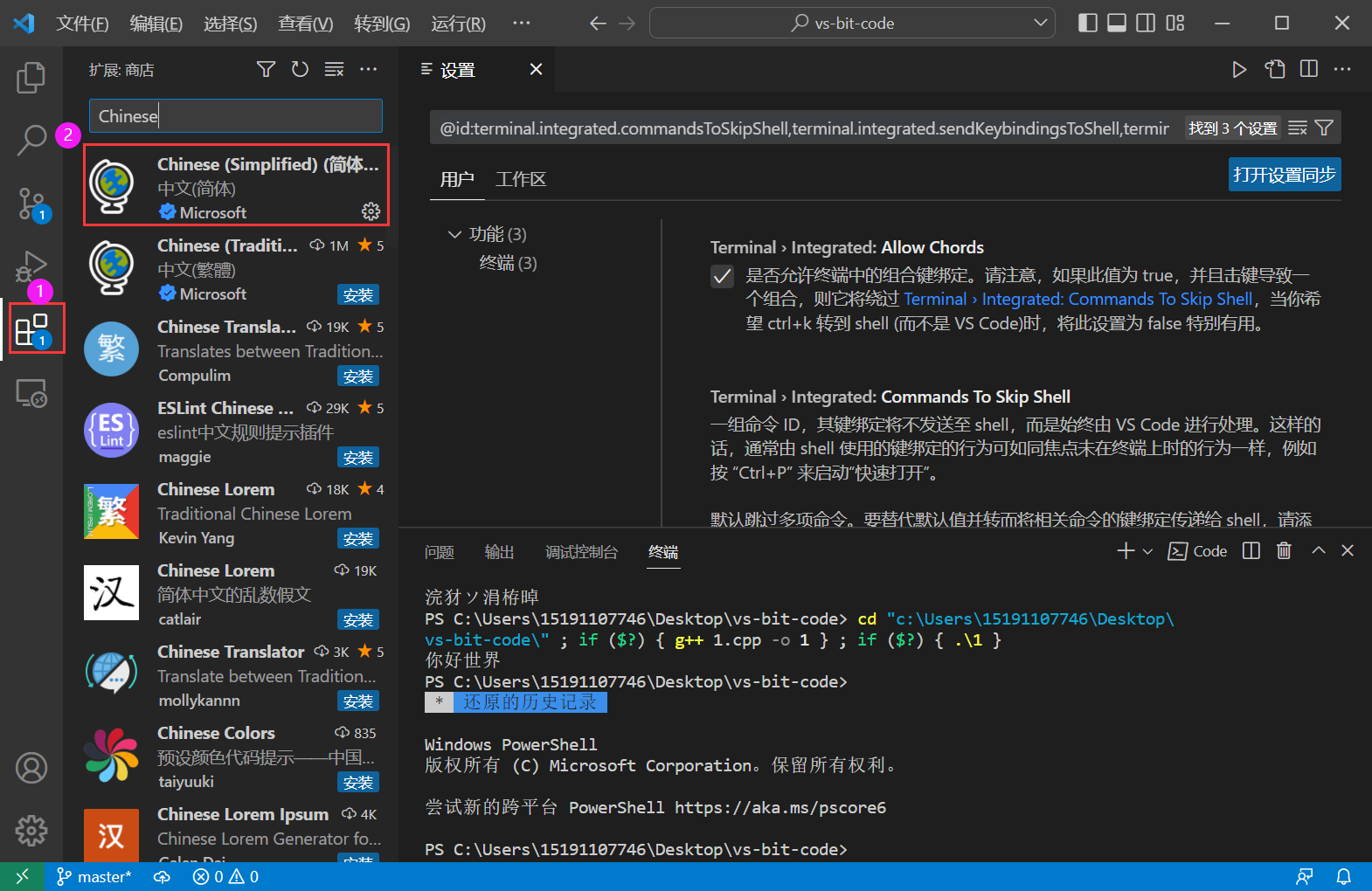The width and height of the screenshot is (1372, 891).
Task: Open the Accounts menu icon
Action: 31,768
